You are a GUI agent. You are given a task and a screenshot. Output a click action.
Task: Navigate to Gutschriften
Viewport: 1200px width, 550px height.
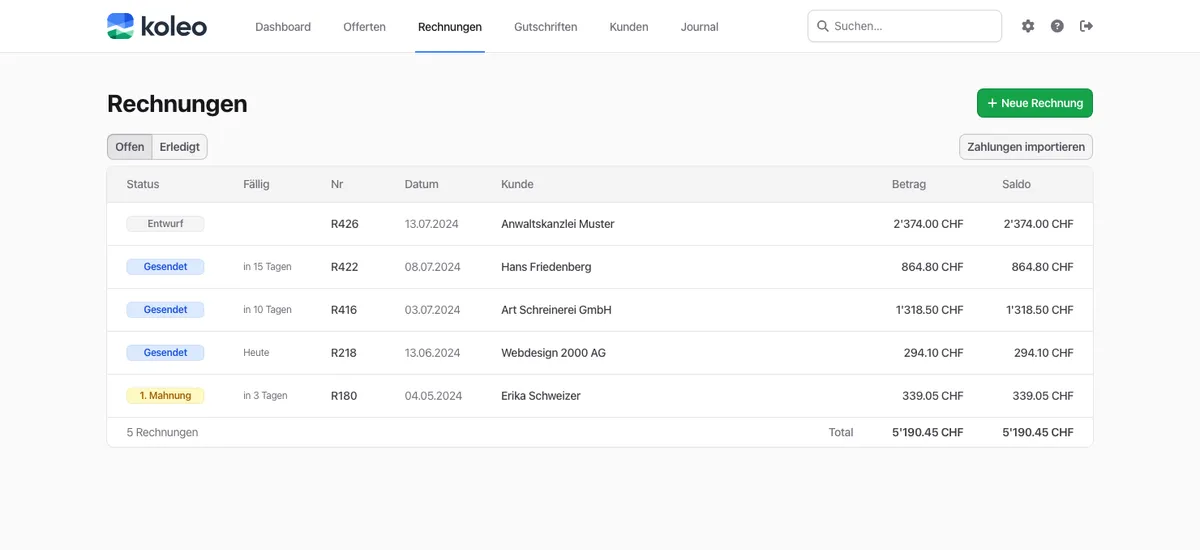pyautogui.click(x=545, y=27)
